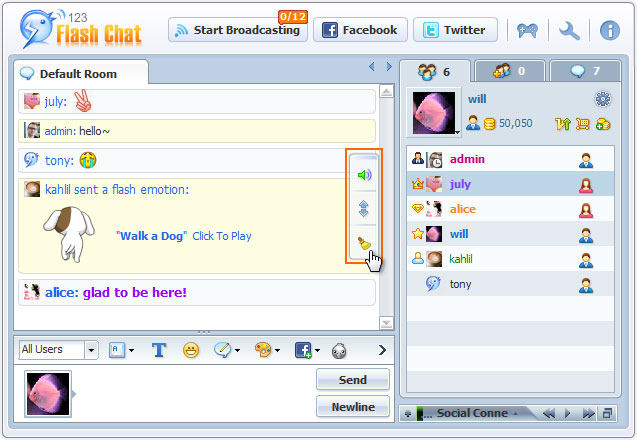
Task: Open the games controller icon
Action: [527, 30]
